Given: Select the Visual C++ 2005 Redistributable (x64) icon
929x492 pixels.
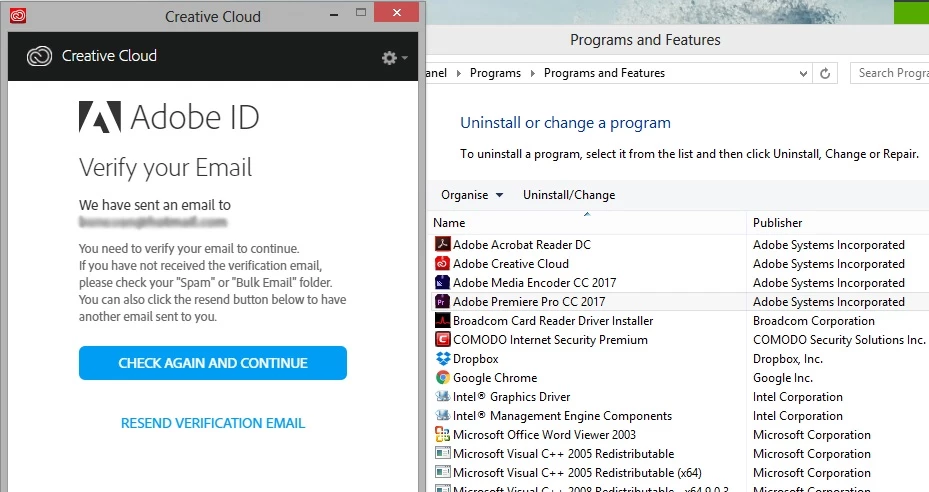Looking at the screenshot, I should coord(443,472).
